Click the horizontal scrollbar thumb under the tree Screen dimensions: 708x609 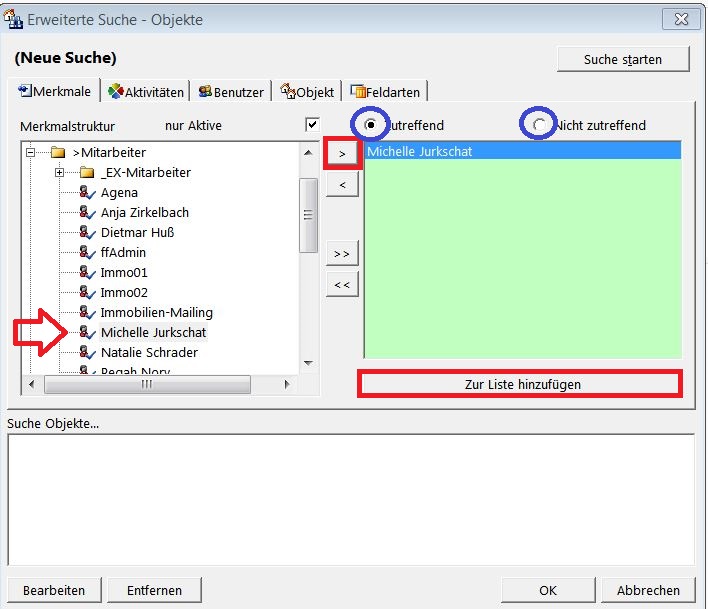click(146, 384)
